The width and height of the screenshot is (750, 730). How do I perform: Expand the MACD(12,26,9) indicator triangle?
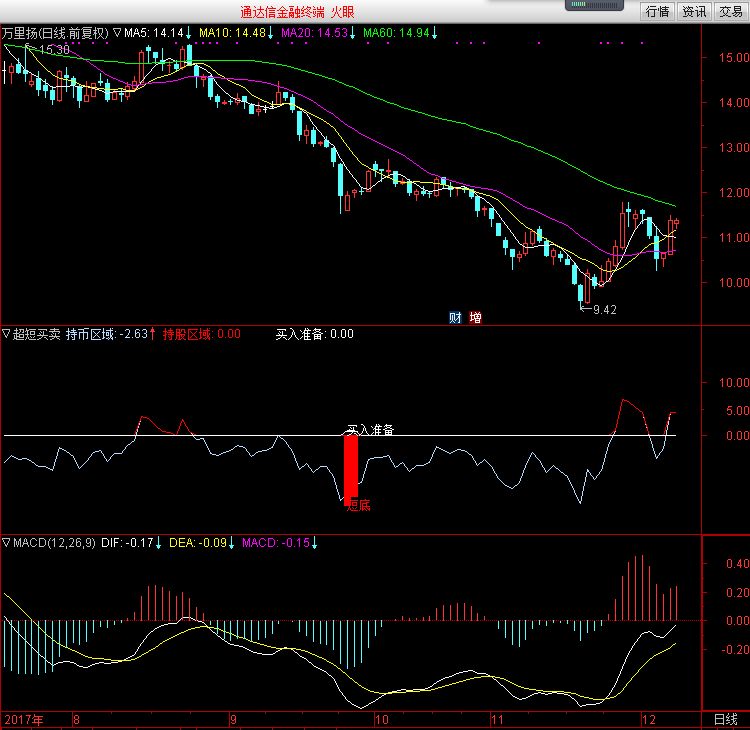[x=6, y=542]
